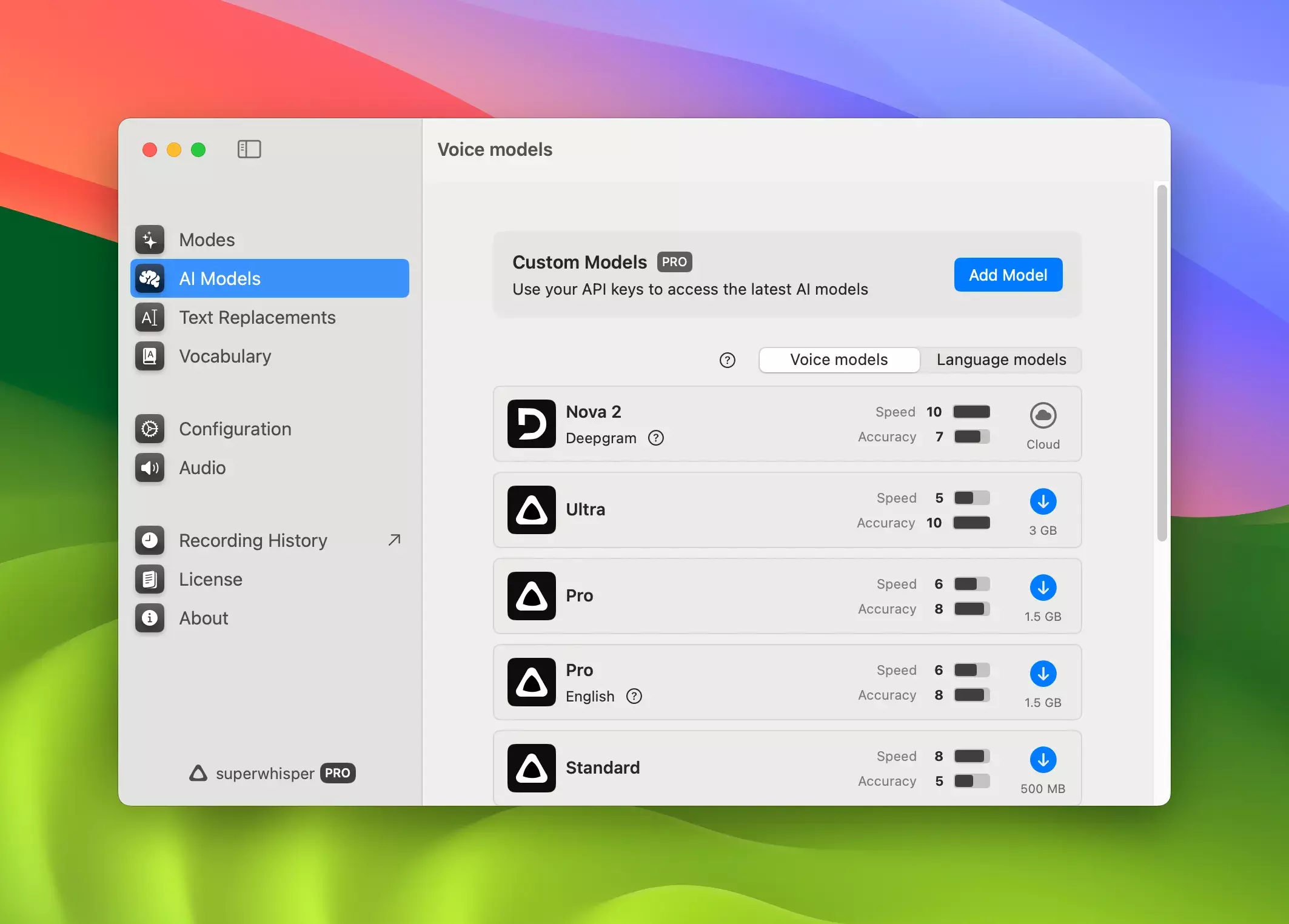
Task: Click help icon left of Voice models tab
Action: click(727, 361)
